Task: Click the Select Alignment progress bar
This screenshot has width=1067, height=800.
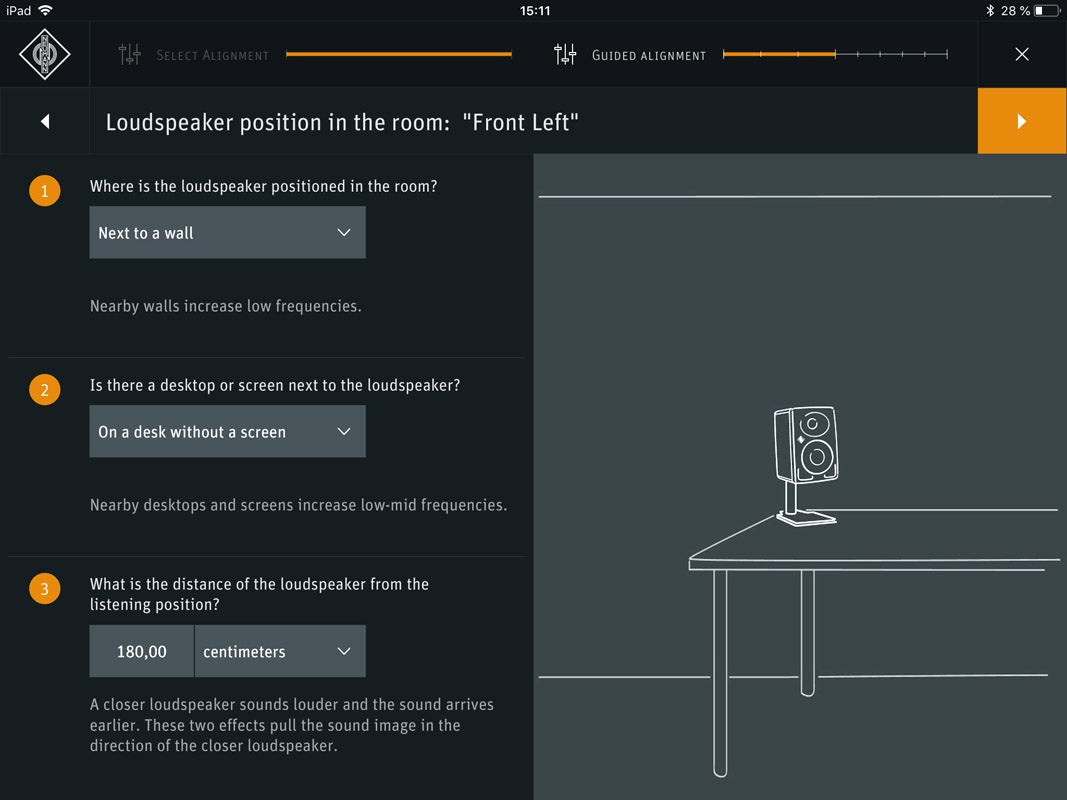Action: (398, 54)
